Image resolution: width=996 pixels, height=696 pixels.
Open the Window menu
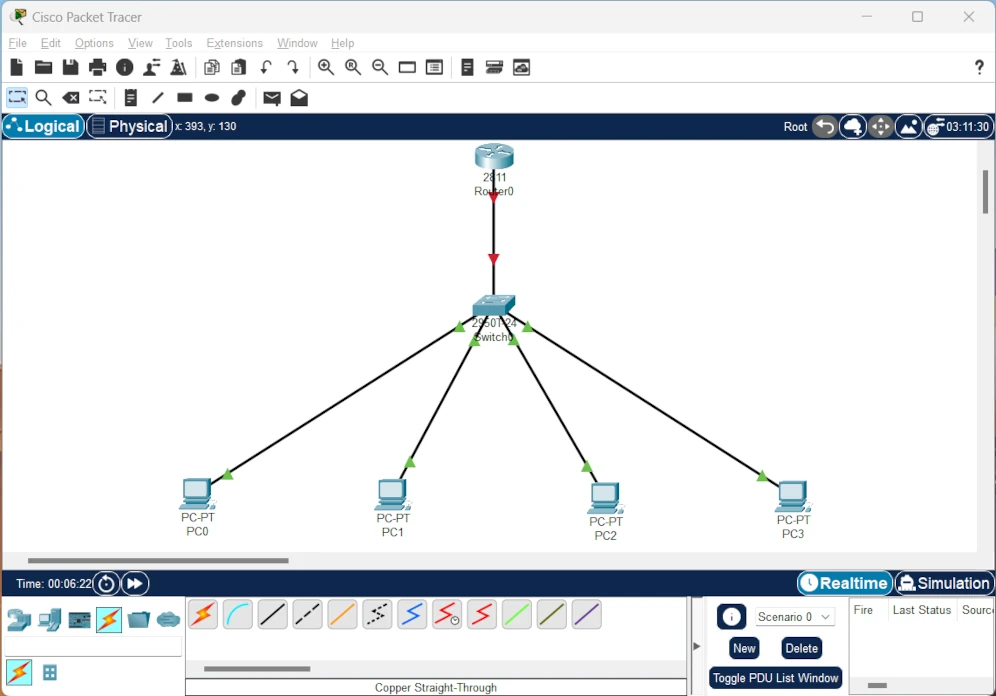(297, 43)
